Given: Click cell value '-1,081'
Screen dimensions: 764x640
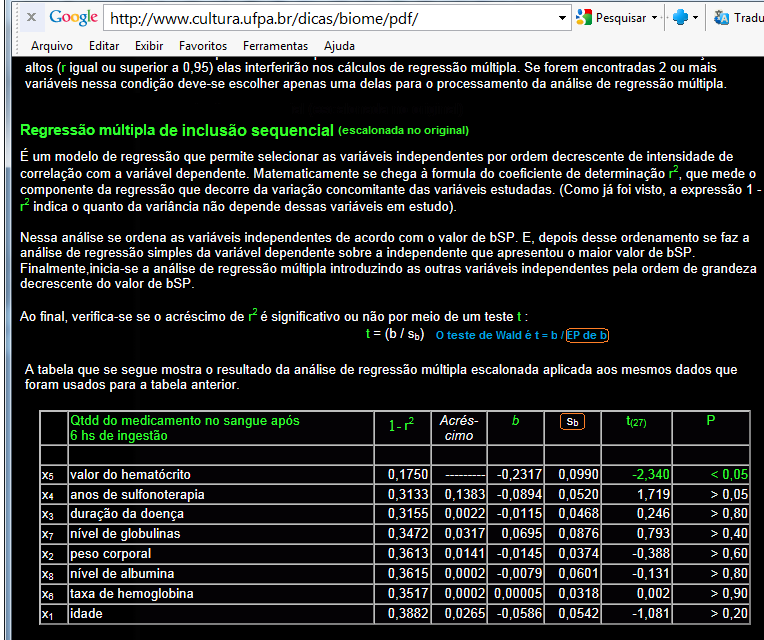Looking at the screenshot, I should (651, 614).
